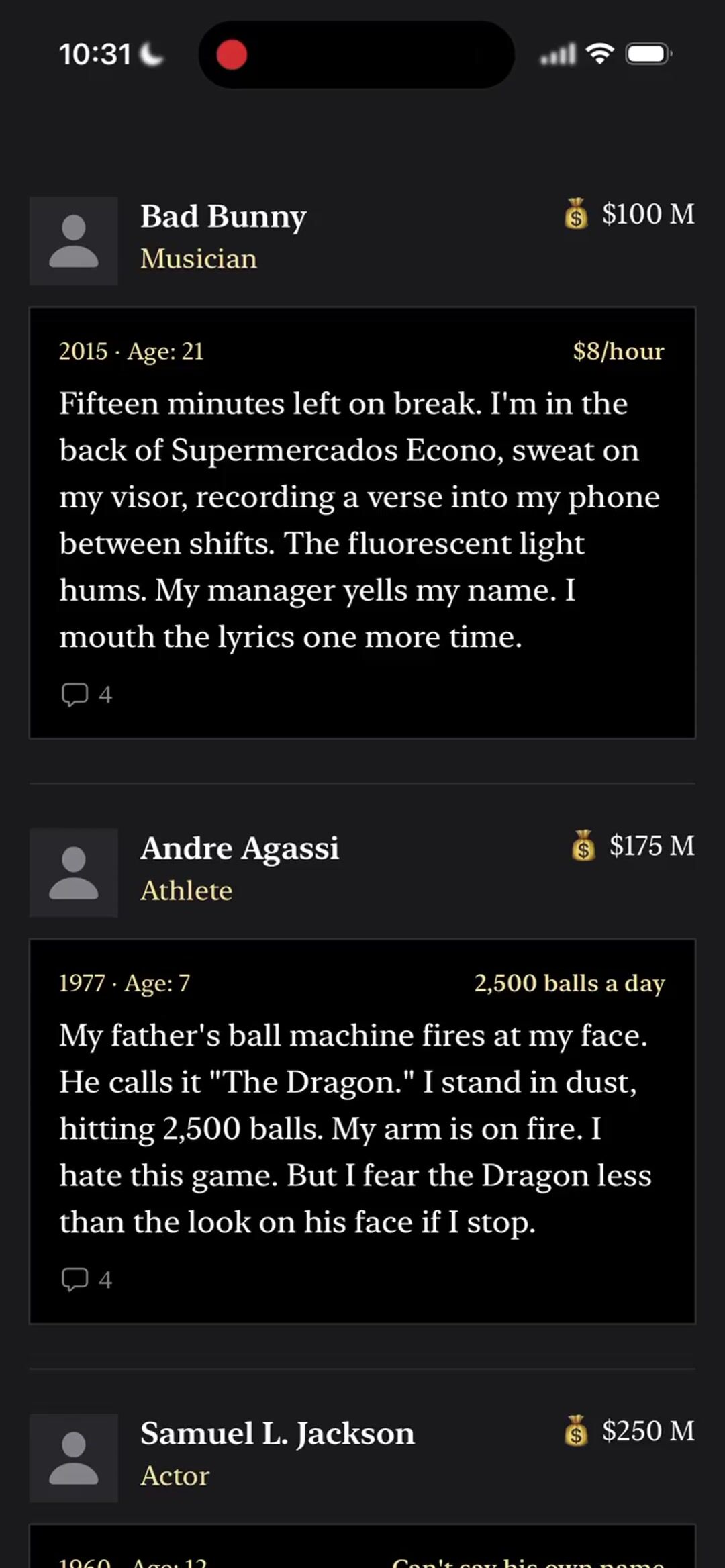The width and height of the screenshot is (725, 1568).
Task: Tap the Wi-Fi icon in the status bar
Action: pyautogui.click(x=600, y=54)
